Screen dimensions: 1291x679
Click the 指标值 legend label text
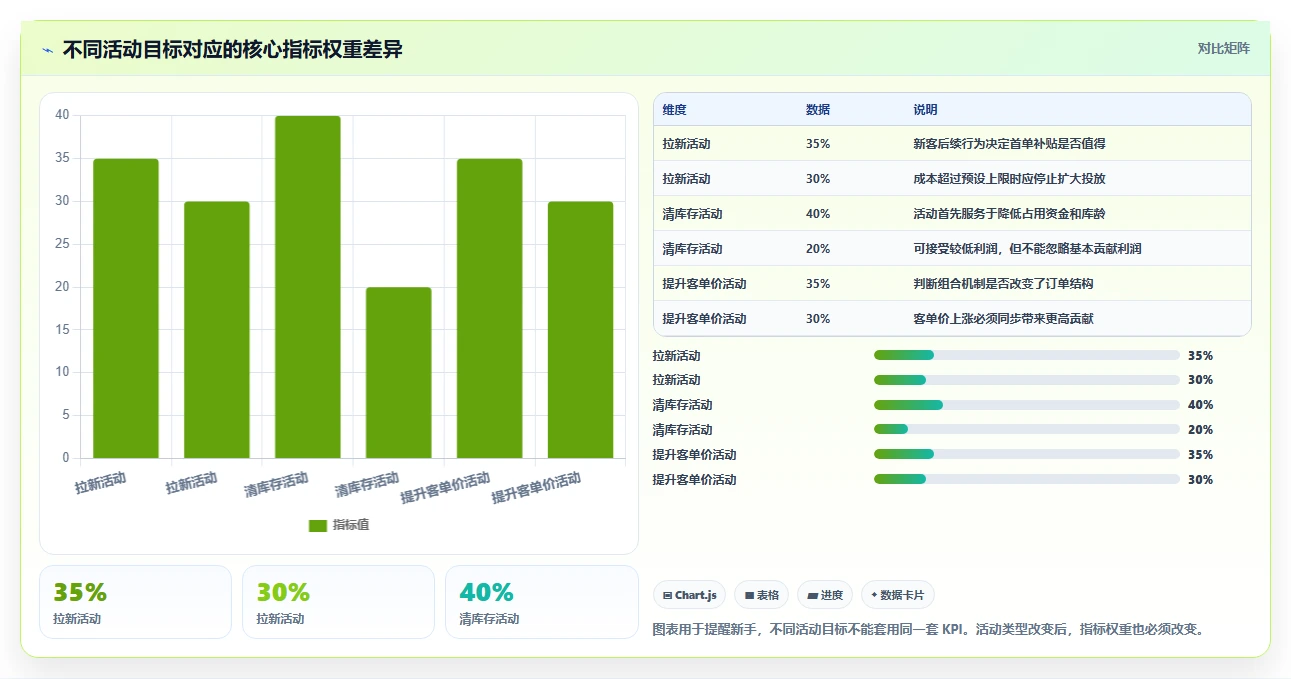pos(351,525)
